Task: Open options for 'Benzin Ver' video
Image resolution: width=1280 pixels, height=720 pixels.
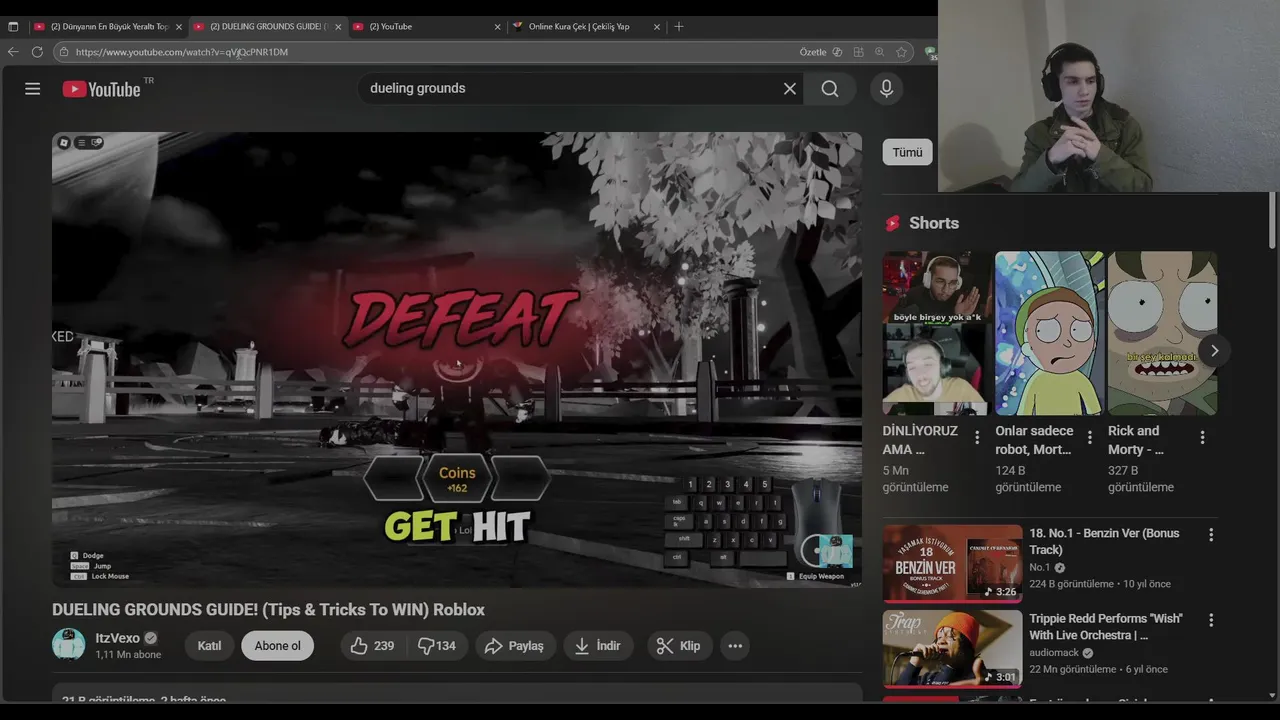Action: (x=1211, y=535)
